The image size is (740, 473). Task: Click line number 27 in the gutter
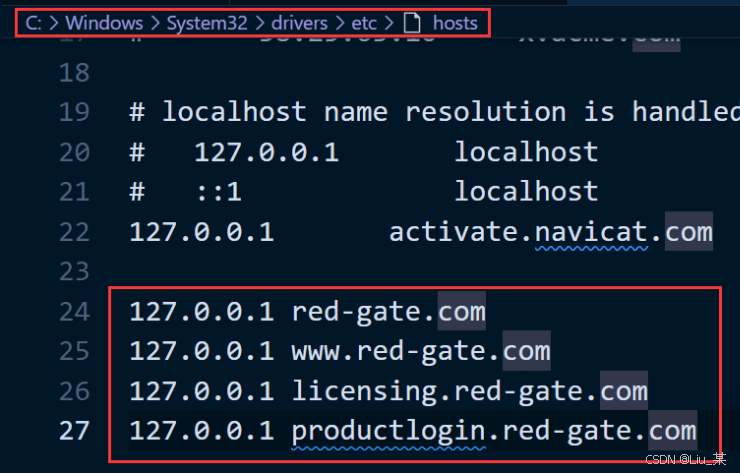point(73,431)
